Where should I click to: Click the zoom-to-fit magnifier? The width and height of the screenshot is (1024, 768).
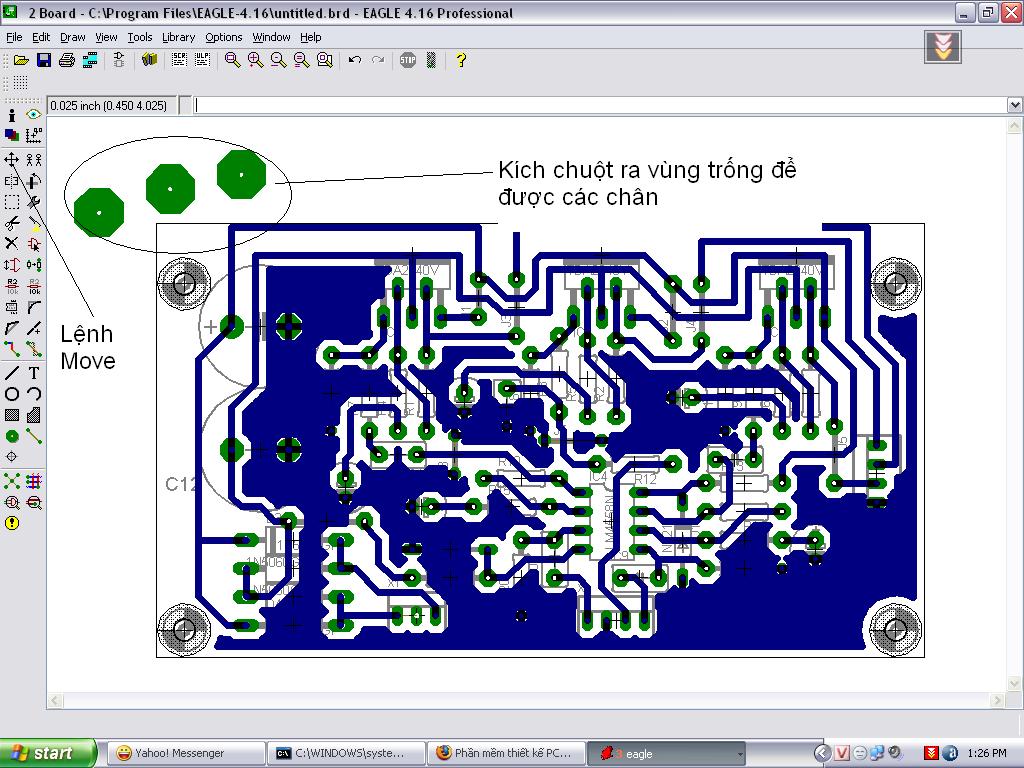pos(232,60)
